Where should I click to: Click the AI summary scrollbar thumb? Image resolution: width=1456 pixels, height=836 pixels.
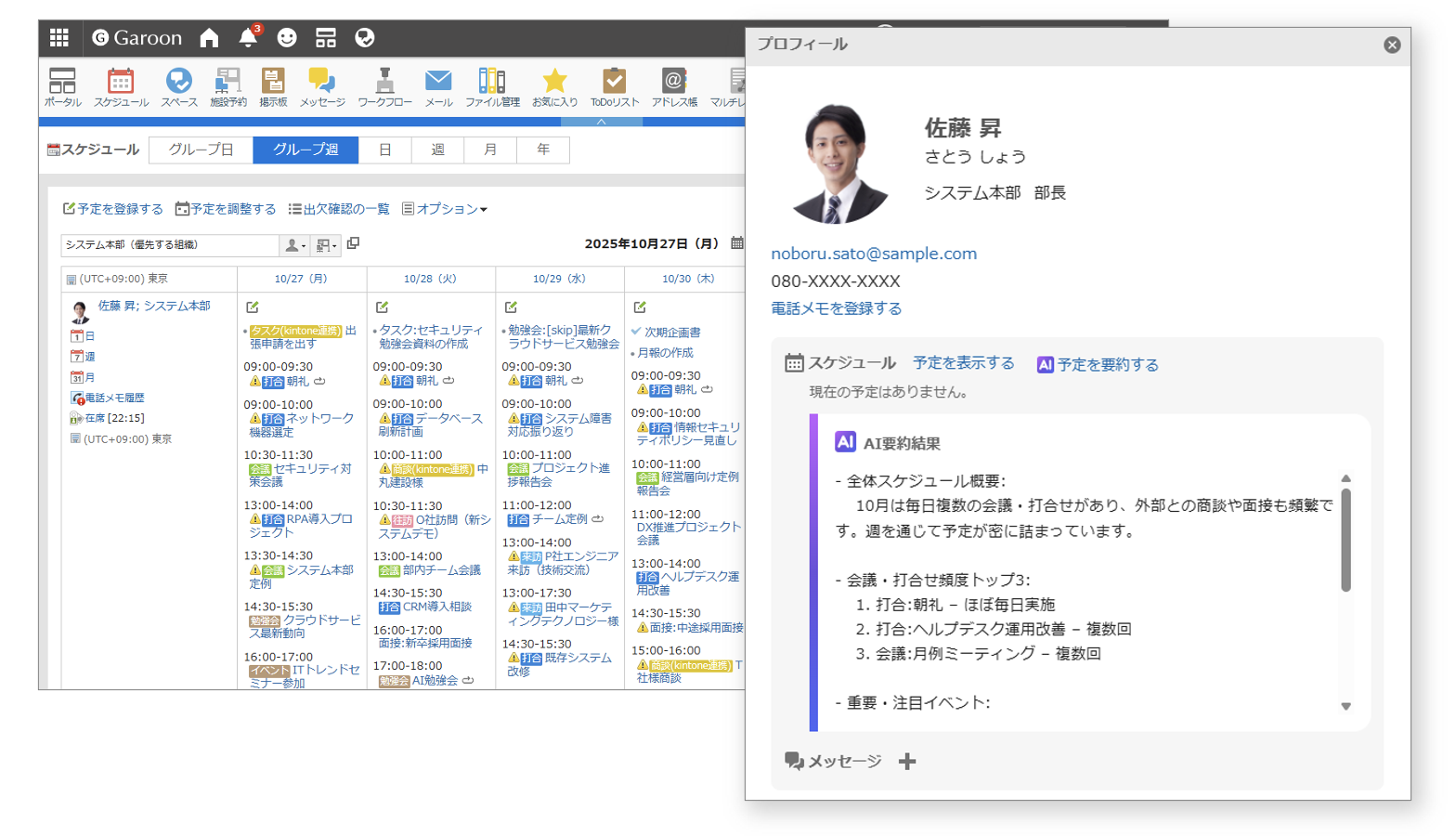tap(1345, 540)
